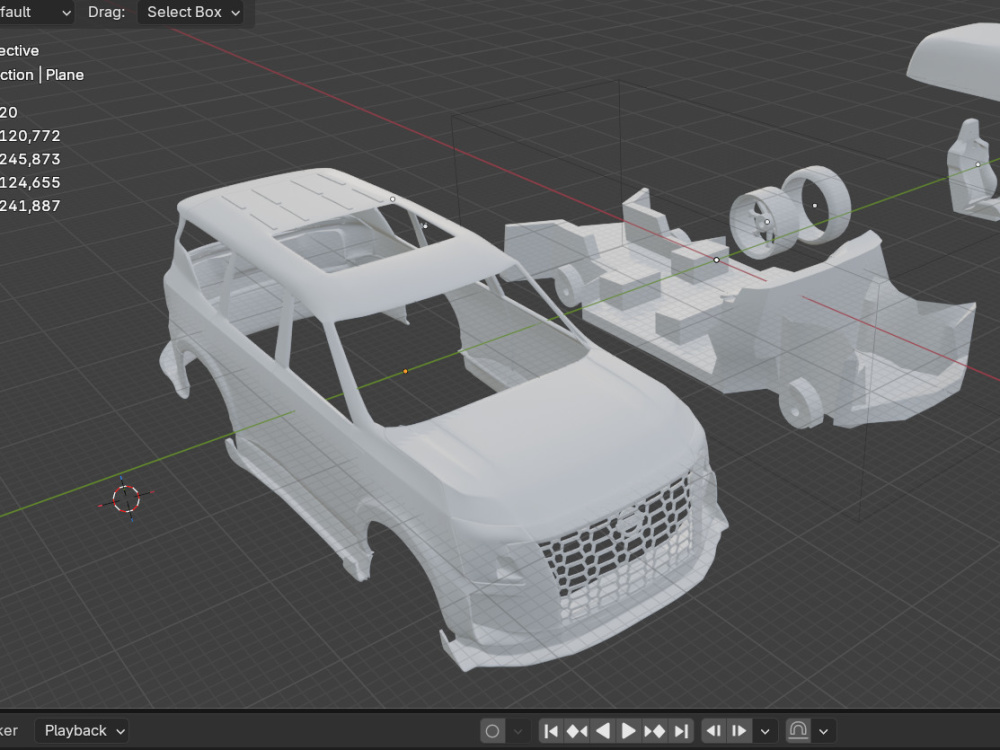Toggle auto keying record button
This screenshot has width=1000, height=750.
coord(492,731)
